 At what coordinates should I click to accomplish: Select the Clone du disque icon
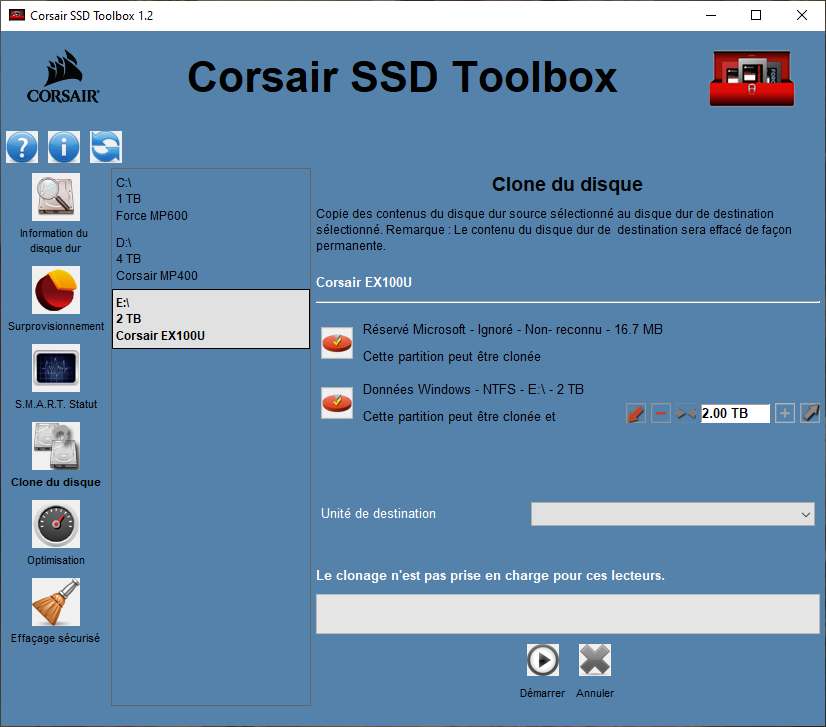(x=56, y=446)
